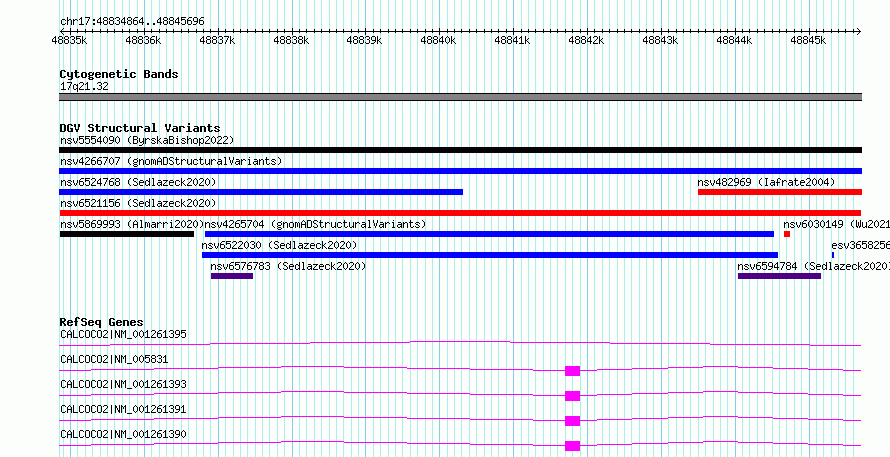The image size is (890, 457).
Task: Open the CALCOCO2|NM_005831 transcript label
Action: click(114, 359)
